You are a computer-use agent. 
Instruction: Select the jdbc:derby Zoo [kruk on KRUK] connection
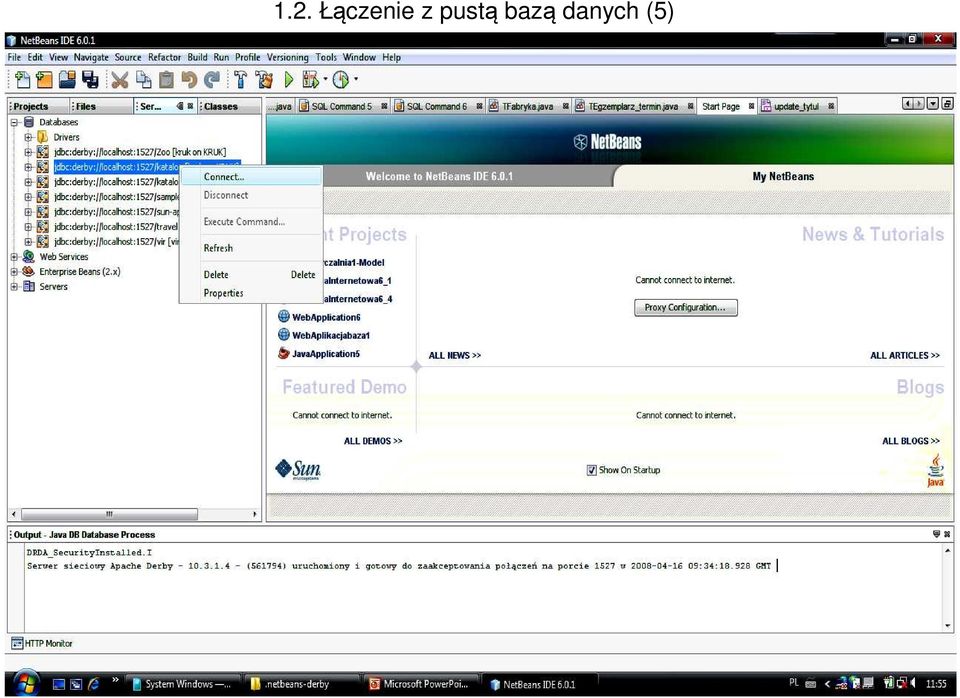click(140, 152)
